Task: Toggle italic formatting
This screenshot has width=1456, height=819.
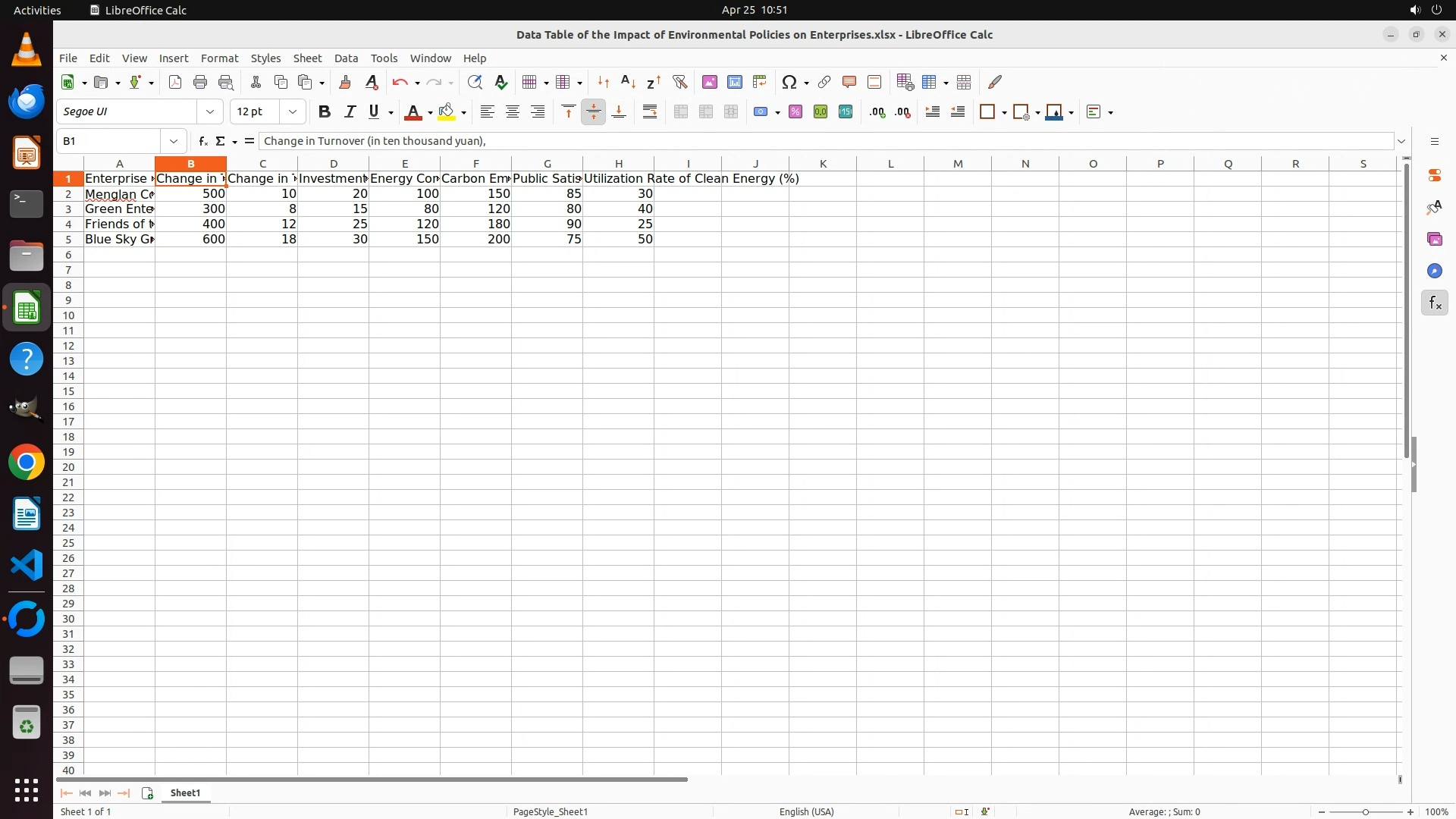Action: tap(350, 112)
